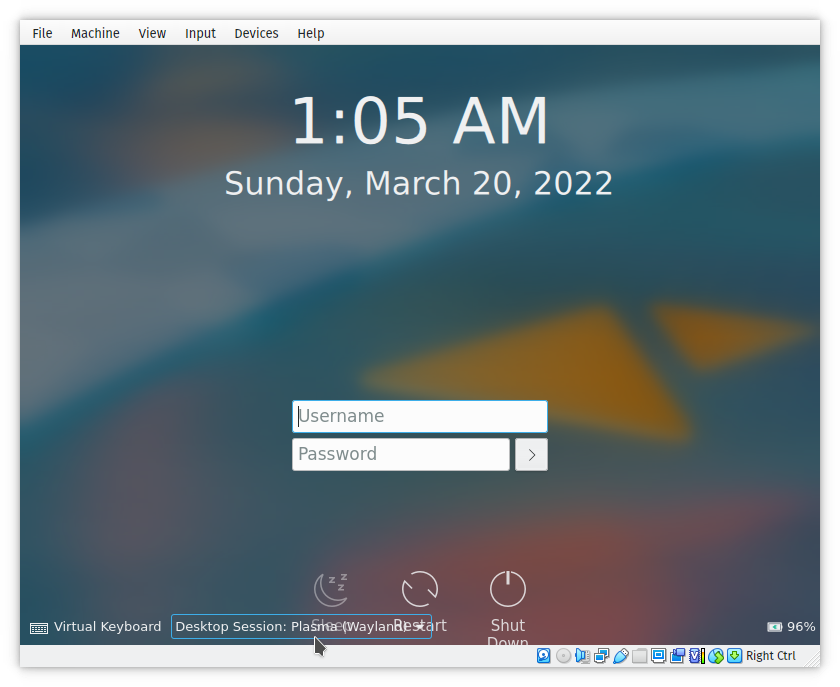The width and height of the screenshot is (840, 687).
Task: Click the Sleep moon icon
Action: click(x=331, y=589)
